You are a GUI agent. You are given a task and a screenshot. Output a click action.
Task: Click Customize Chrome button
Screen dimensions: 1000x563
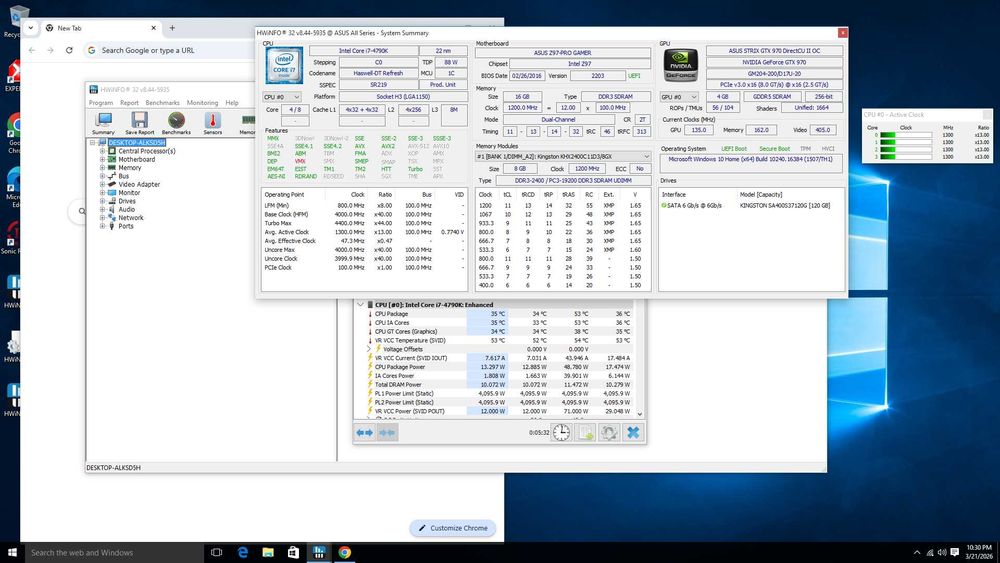click(453, 528)
